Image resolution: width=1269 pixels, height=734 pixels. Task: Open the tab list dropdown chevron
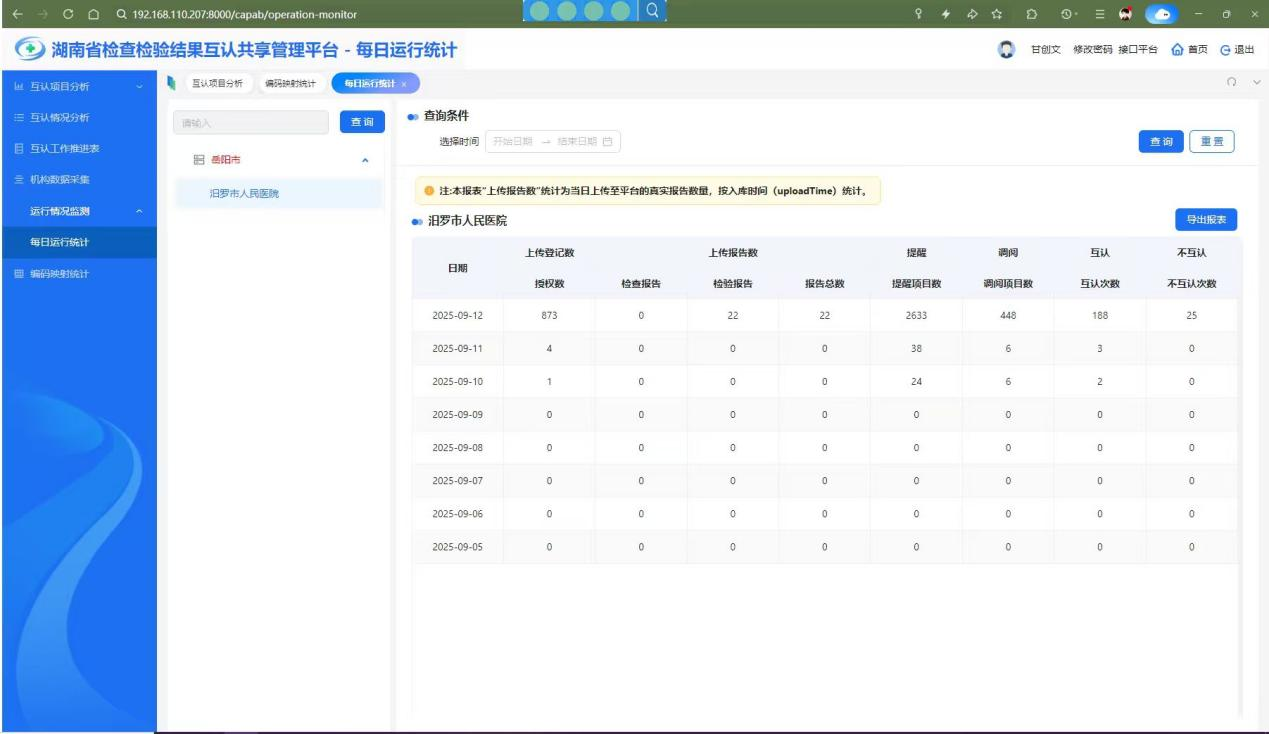(x=1256, y=82)
